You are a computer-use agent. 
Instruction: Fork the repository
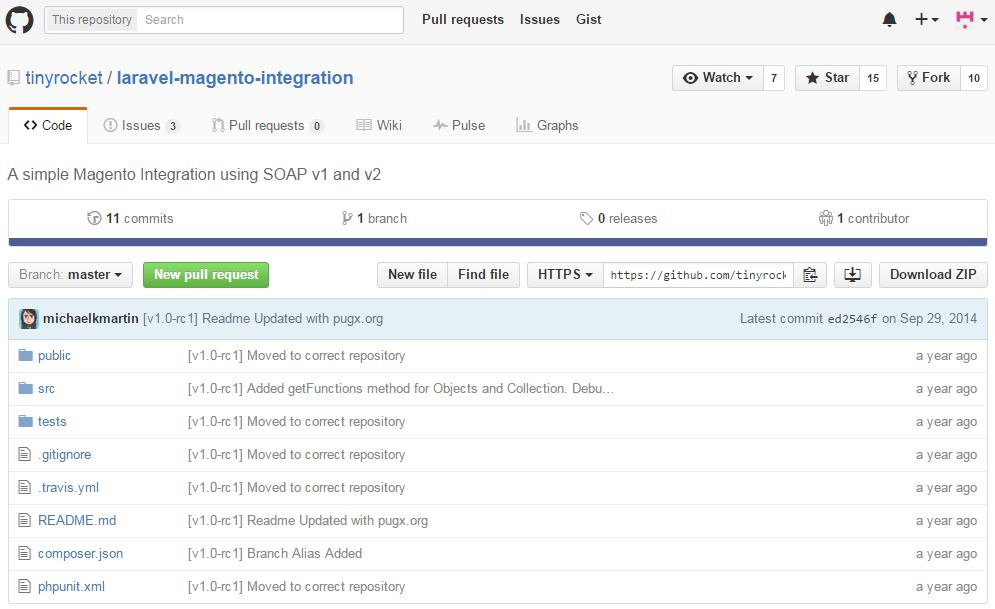pos(929,78)
